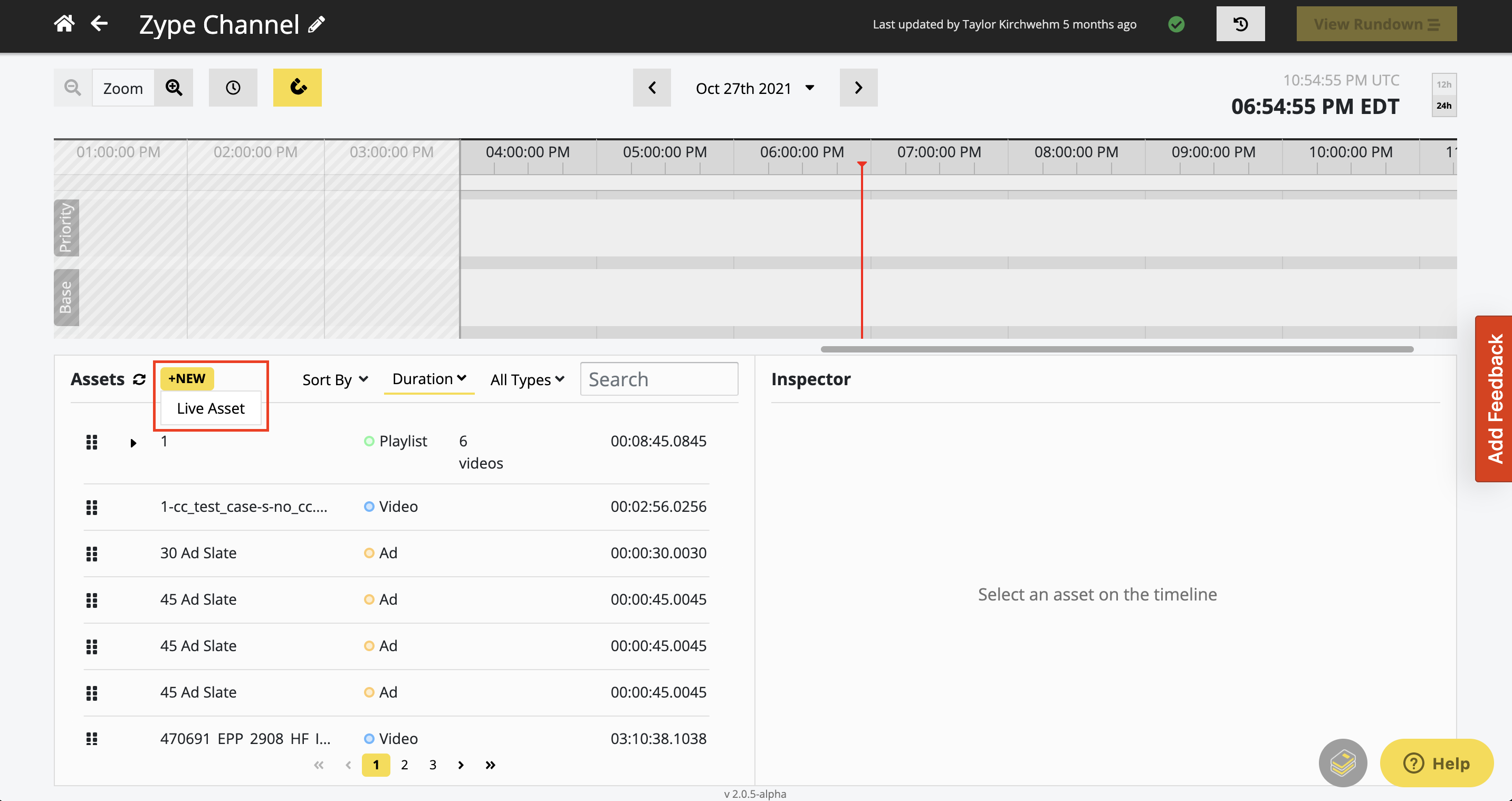
Task: Open the Help button
Action: tap(1436, 763)
